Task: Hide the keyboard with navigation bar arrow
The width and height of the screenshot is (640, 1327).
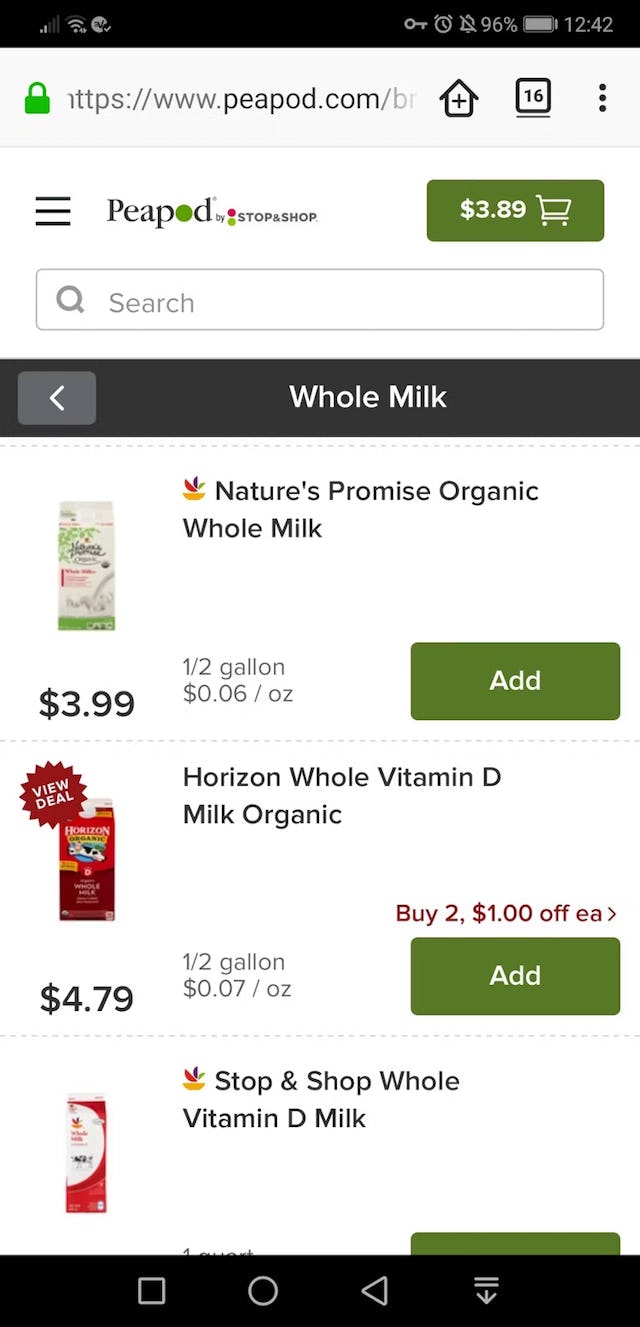Action: coord(486,1290)
